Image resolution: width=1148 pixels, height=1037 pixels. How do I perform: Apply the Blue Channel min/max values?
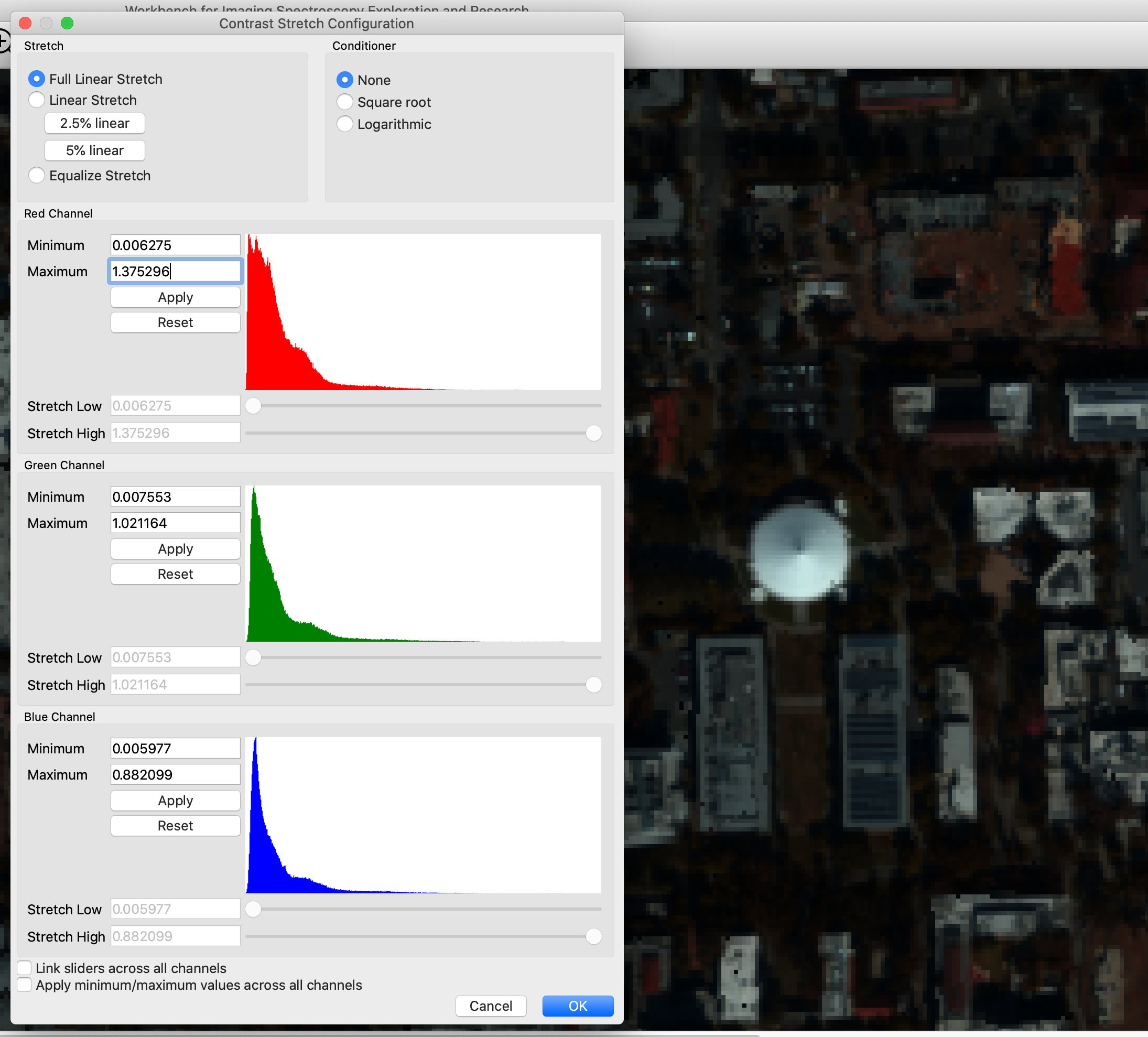click(x=175, y=800)
